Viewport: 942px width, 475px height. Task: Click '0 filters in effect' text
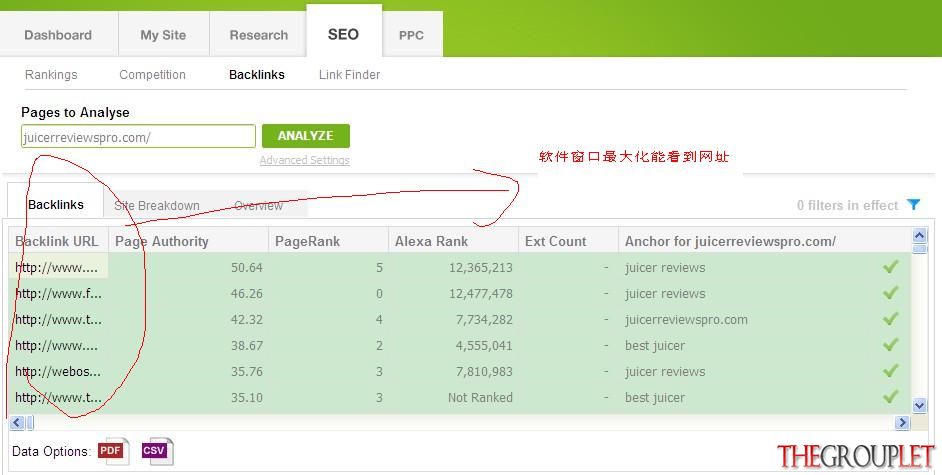tap(847, 205)
